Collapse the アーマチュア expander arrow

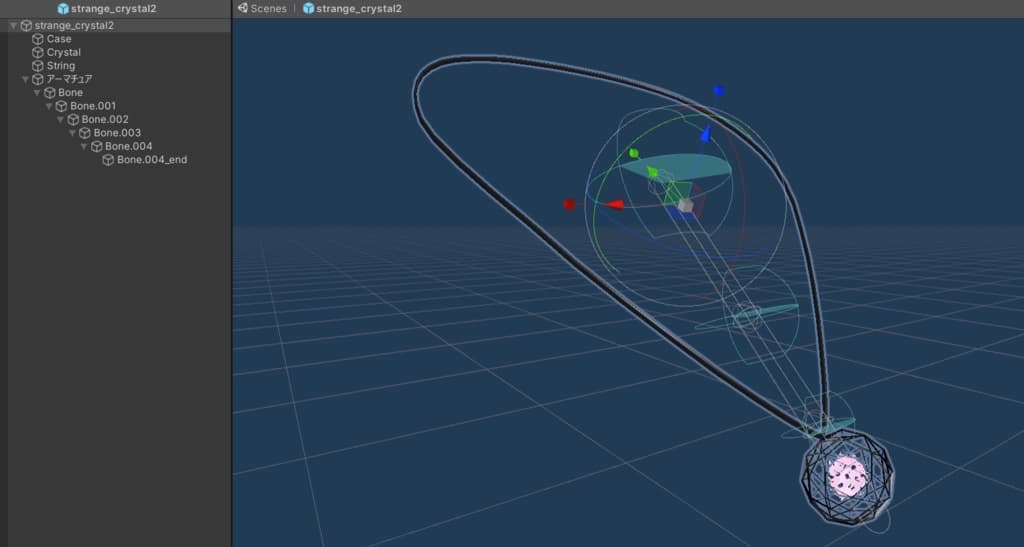coord(25,79)
